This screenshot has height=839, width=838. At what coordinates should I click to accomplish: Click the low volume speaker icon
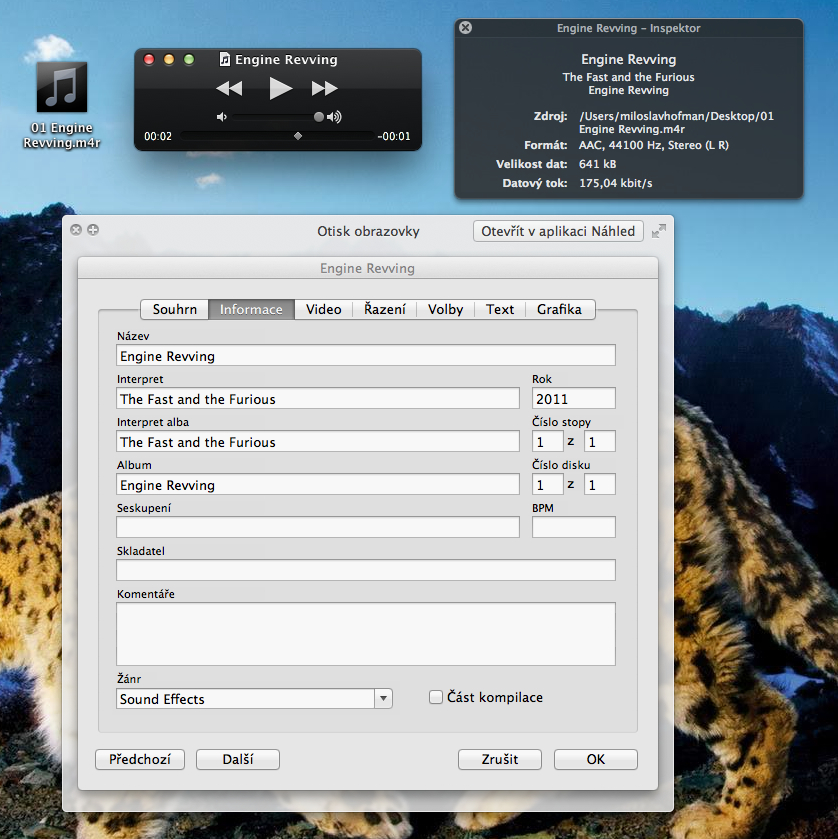221,117
